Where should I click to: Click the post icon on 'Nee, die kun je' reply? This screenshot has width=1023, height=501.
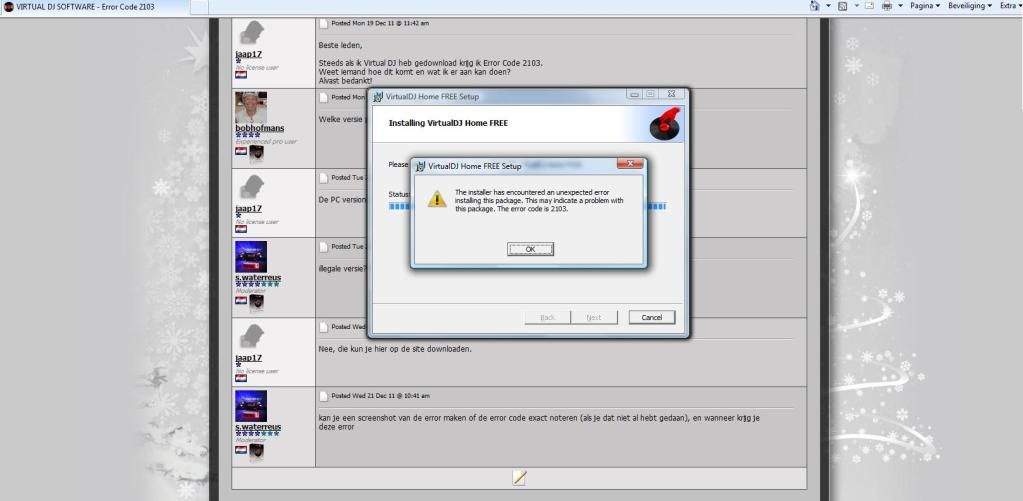[x=324, y=327]
